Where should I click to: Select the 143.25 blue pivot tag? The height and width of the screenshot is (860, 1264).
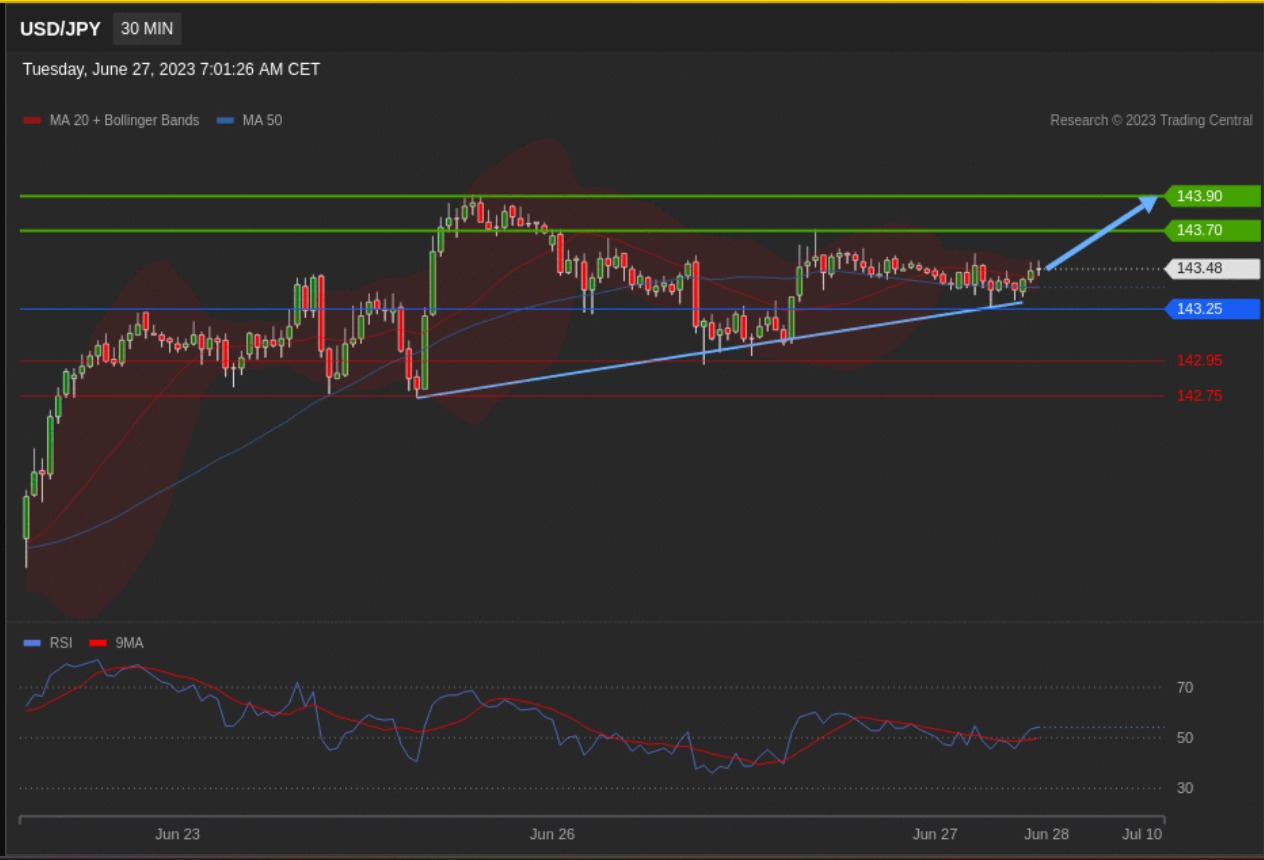[x=1211, y=309]
